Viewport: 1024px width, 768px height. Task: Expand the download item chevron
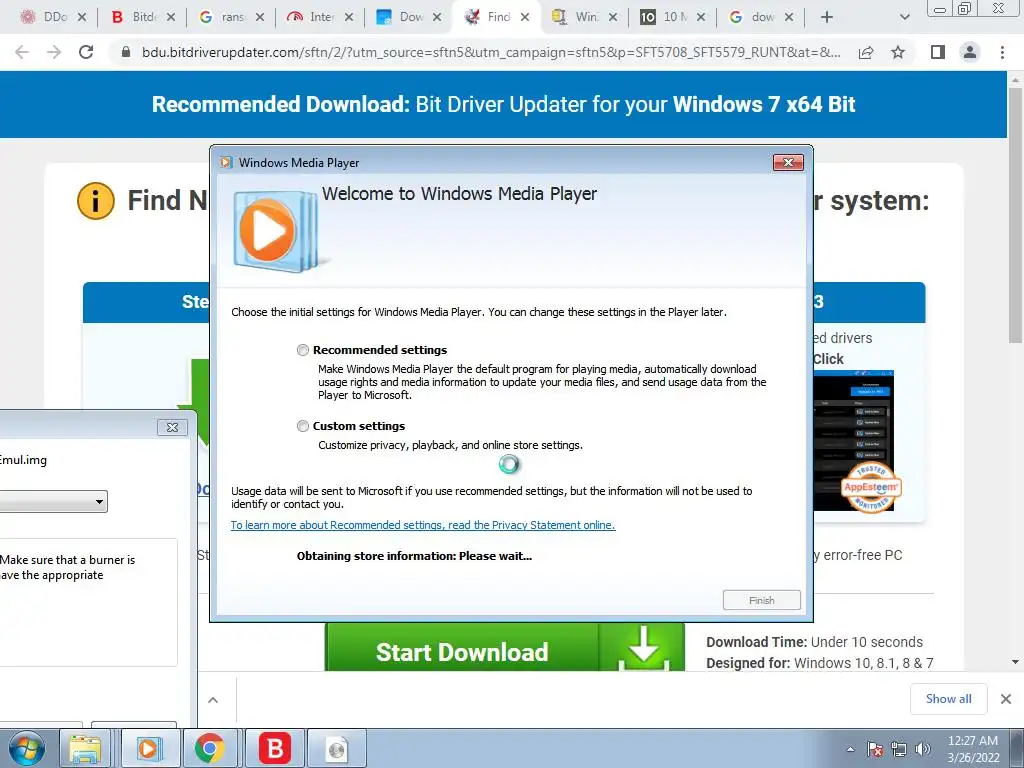213,700
